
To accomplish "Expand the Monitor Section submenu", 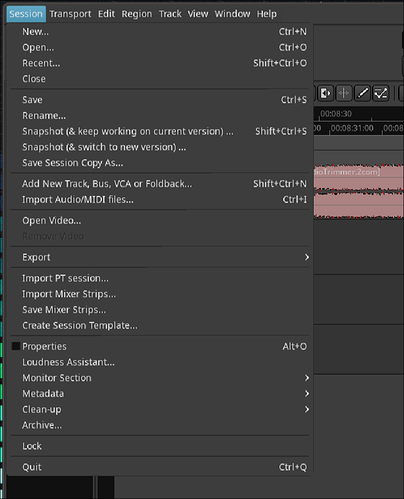I will coord(160,378).
